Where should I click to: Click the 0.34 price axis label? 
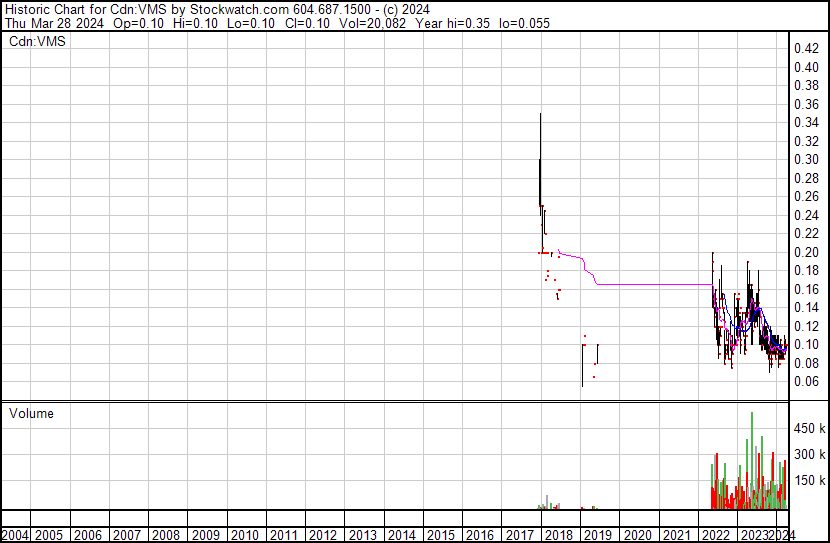pos(807,123)
